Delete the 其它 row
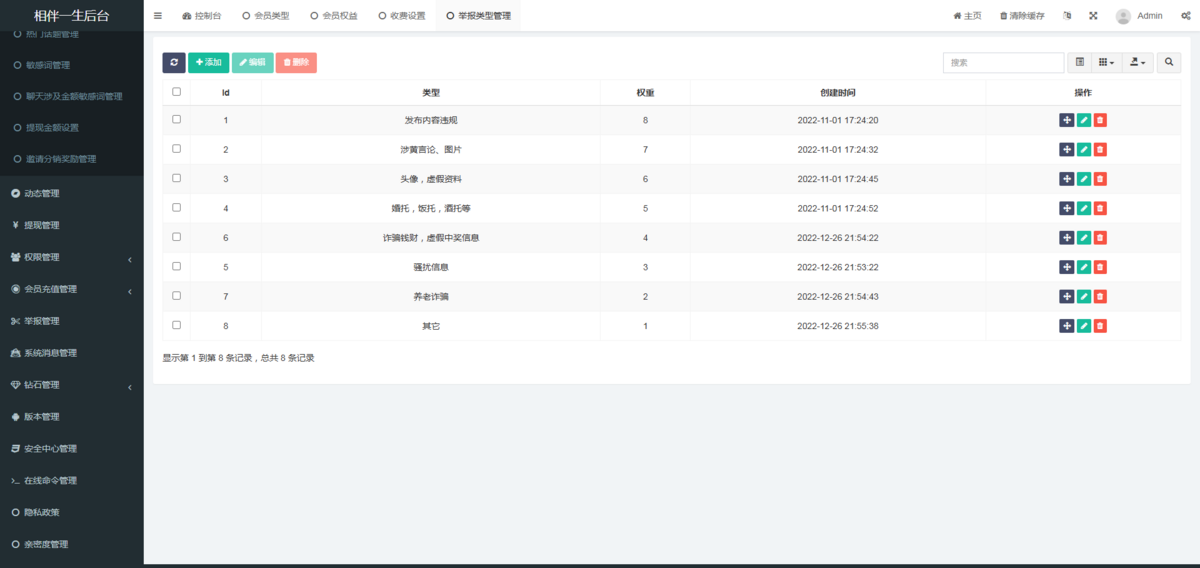 (x=1100, y=326)
